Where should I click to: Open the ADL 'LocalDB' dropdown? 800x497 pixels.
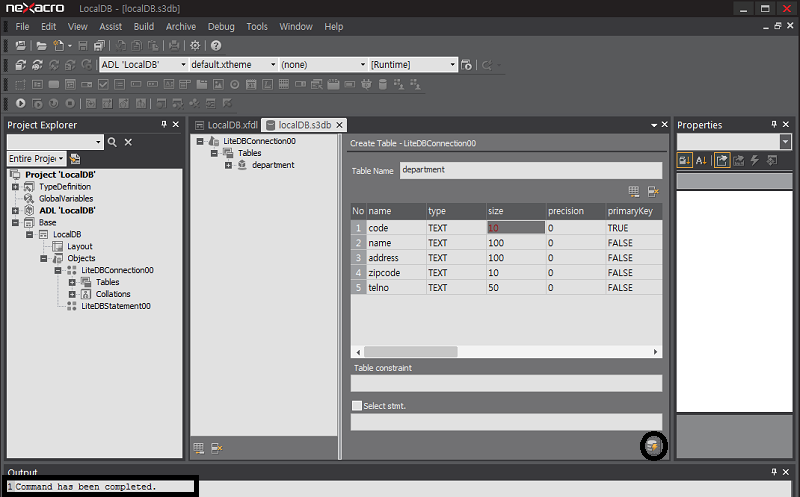183,65
